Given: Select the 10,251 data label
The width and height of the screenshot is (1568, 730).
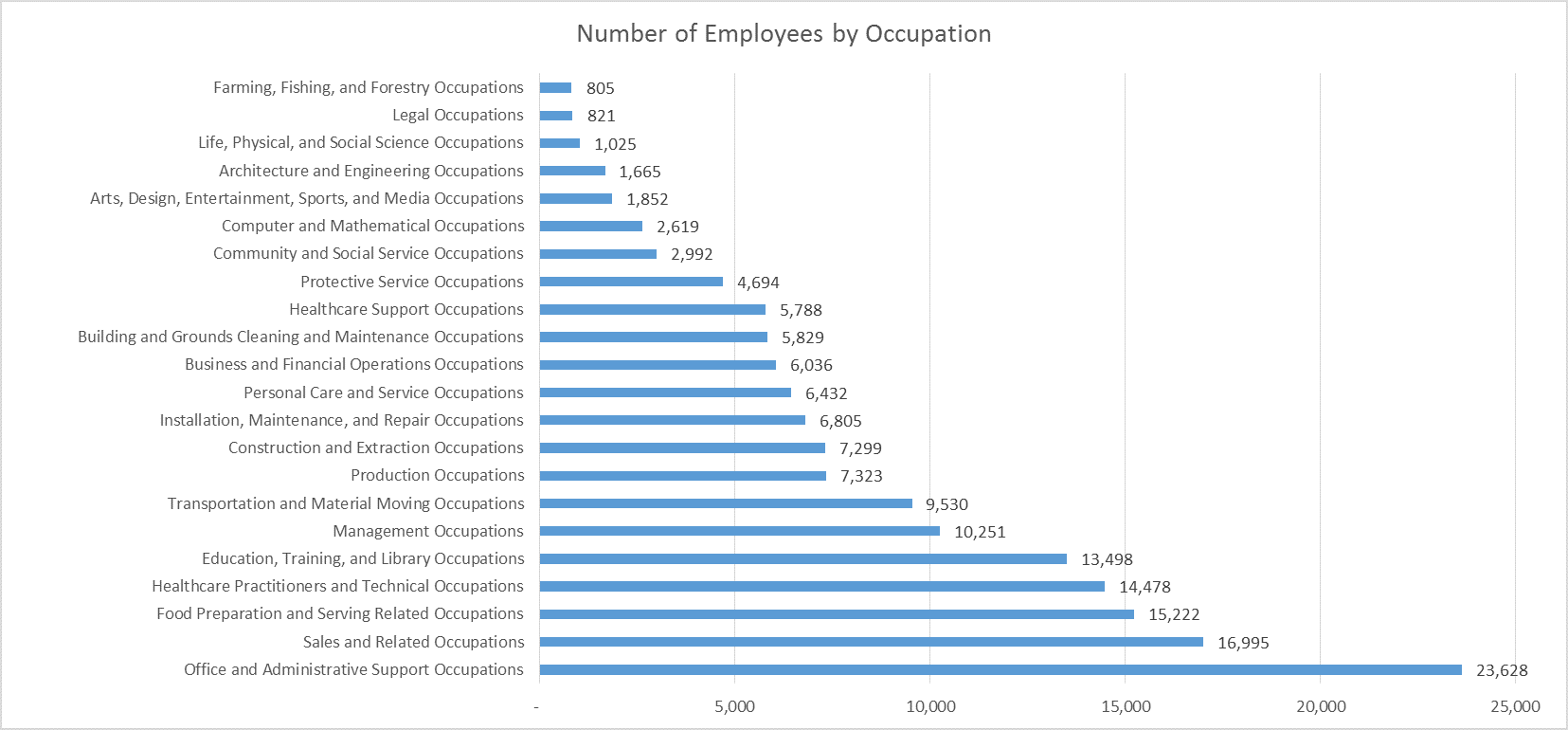Looking at the screenshot, I should [980, 532].
